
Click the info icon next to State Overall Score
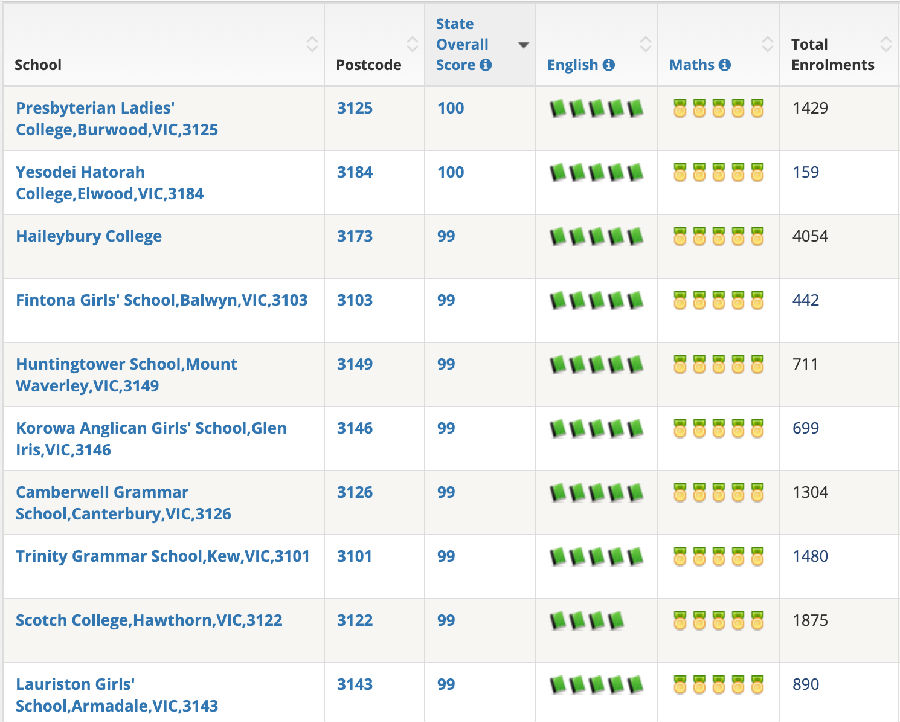[x=486, y=65]
